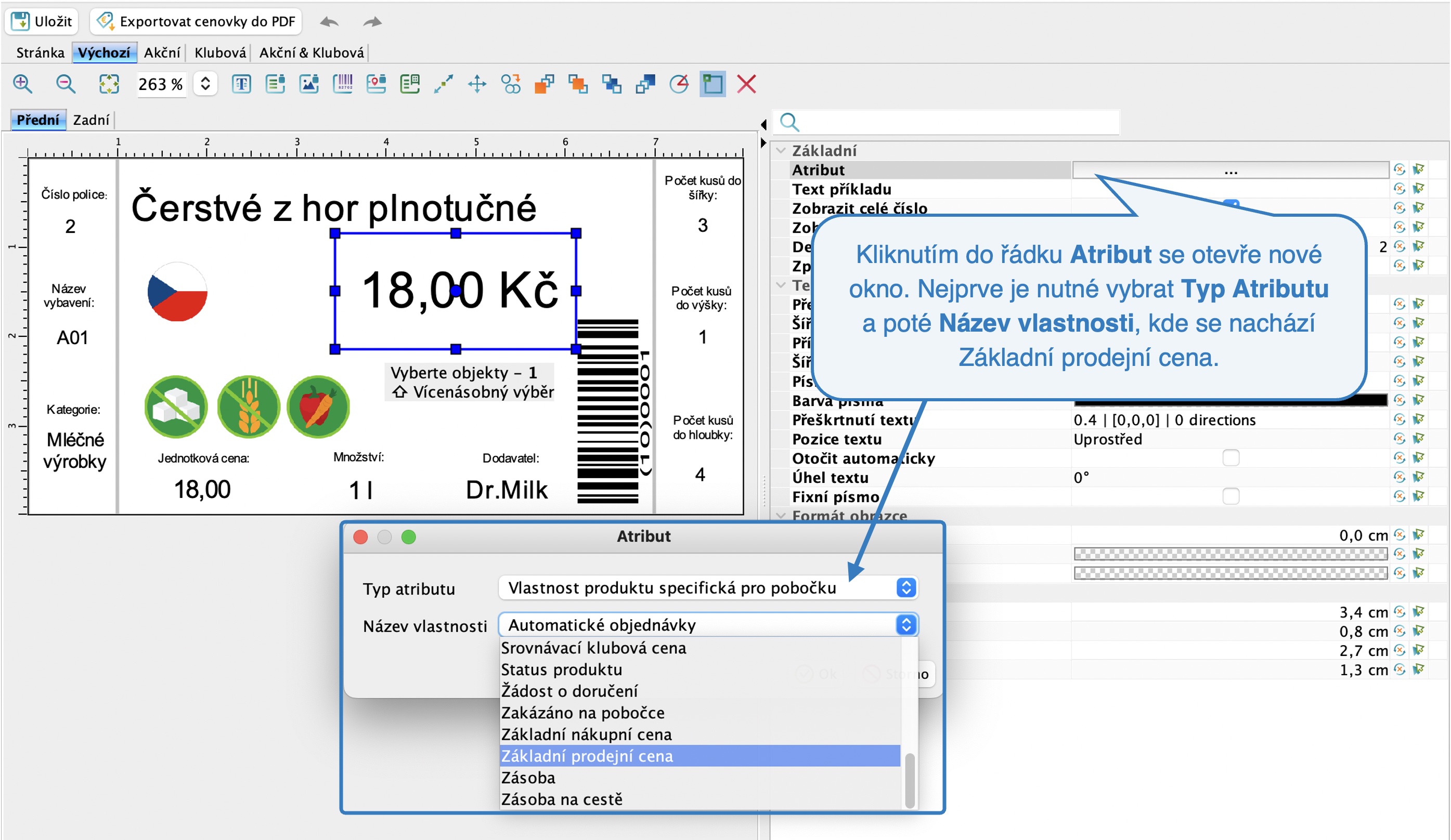Click the group circles tool icon

pyautogui.click(x=511, y=84)
